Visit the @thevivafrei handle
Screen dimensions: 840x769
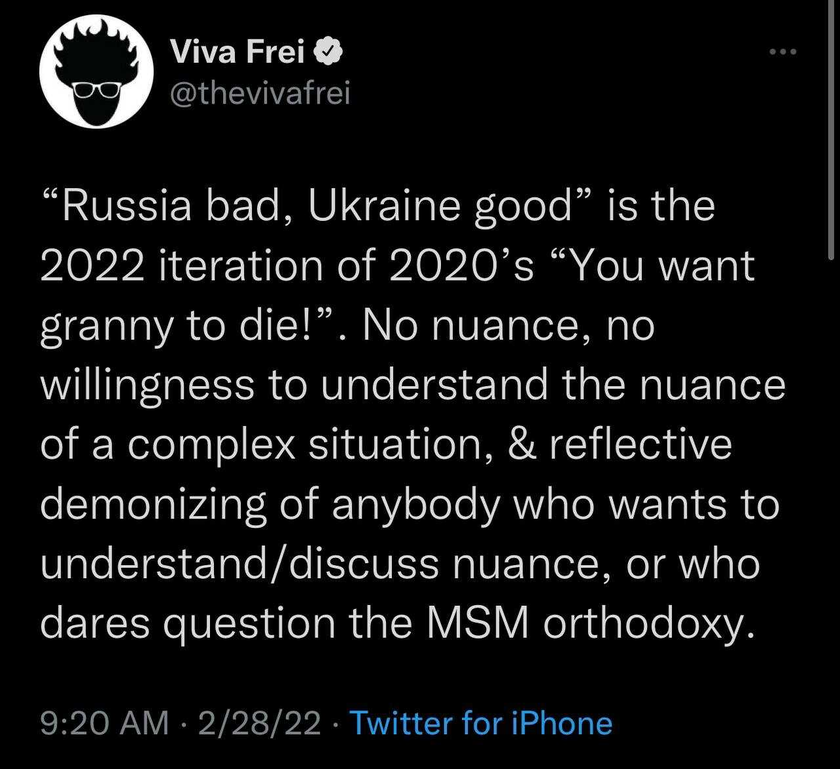(260, 95)
